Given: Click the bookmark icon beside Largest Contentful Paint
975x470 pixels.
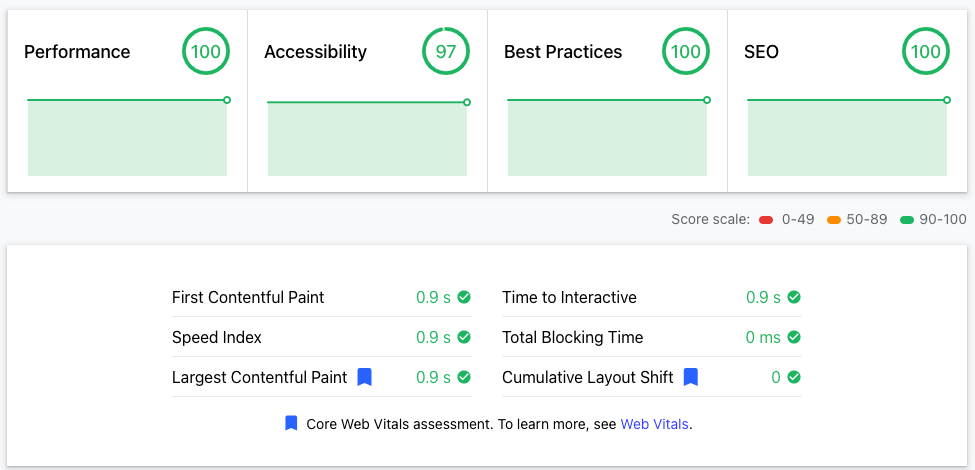Looking at the screenshot, I should tap(365, 377).
